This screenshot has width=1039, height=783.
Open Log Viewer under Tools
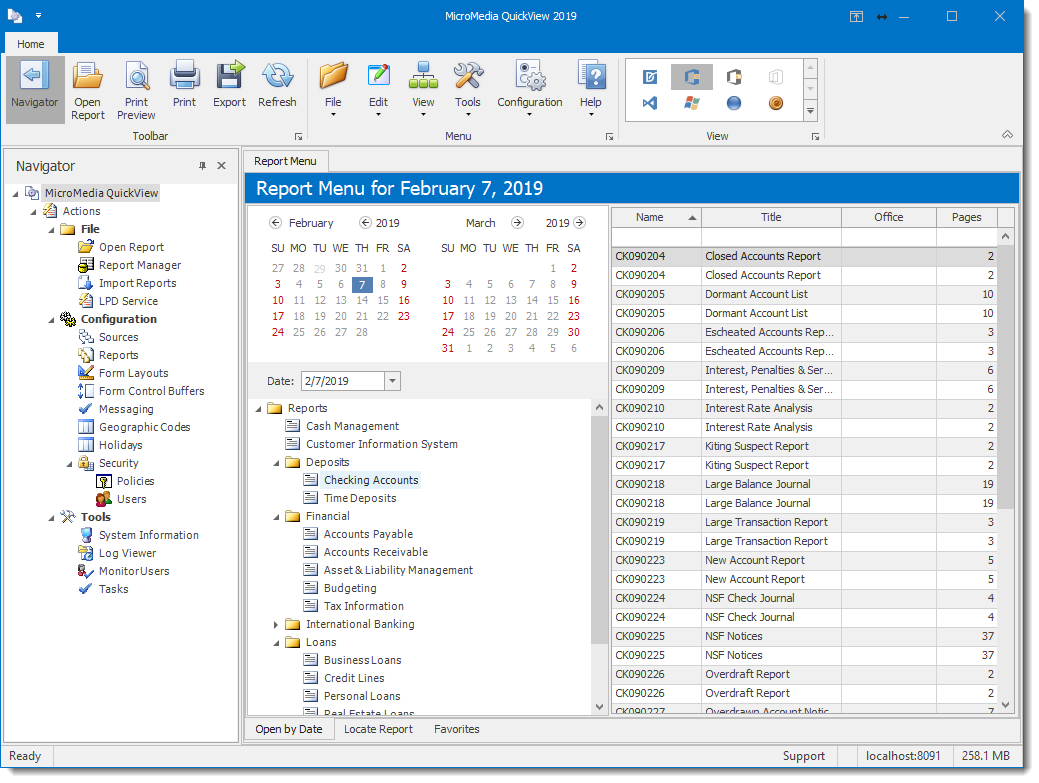click(127, 553)
